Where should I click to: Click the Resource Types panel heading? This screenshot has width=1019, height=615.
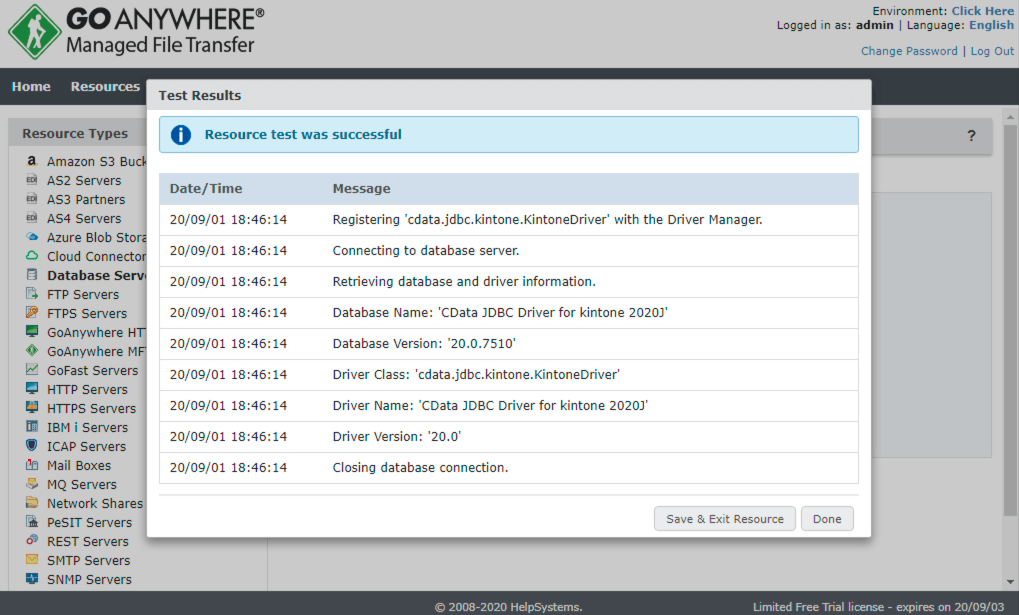pyautogui.click(x=75, y=133)
